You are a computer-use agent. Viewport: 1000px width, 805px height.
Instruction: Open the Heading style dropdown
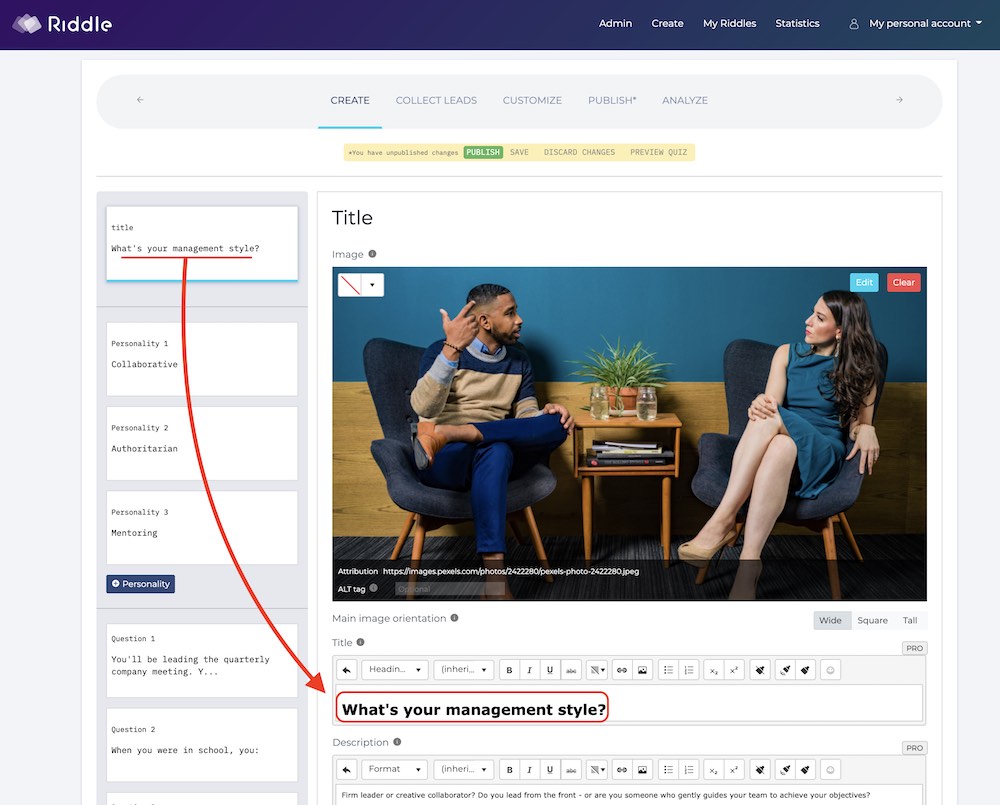point(395,670)
